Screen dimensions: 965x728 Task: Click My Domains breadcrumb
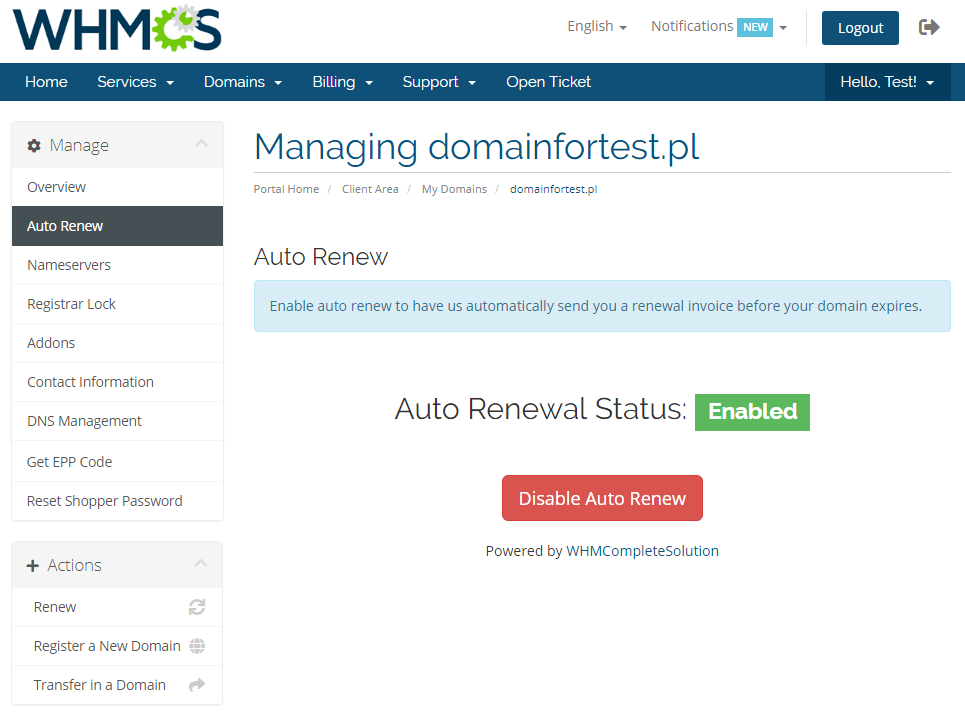click(454, 189)
